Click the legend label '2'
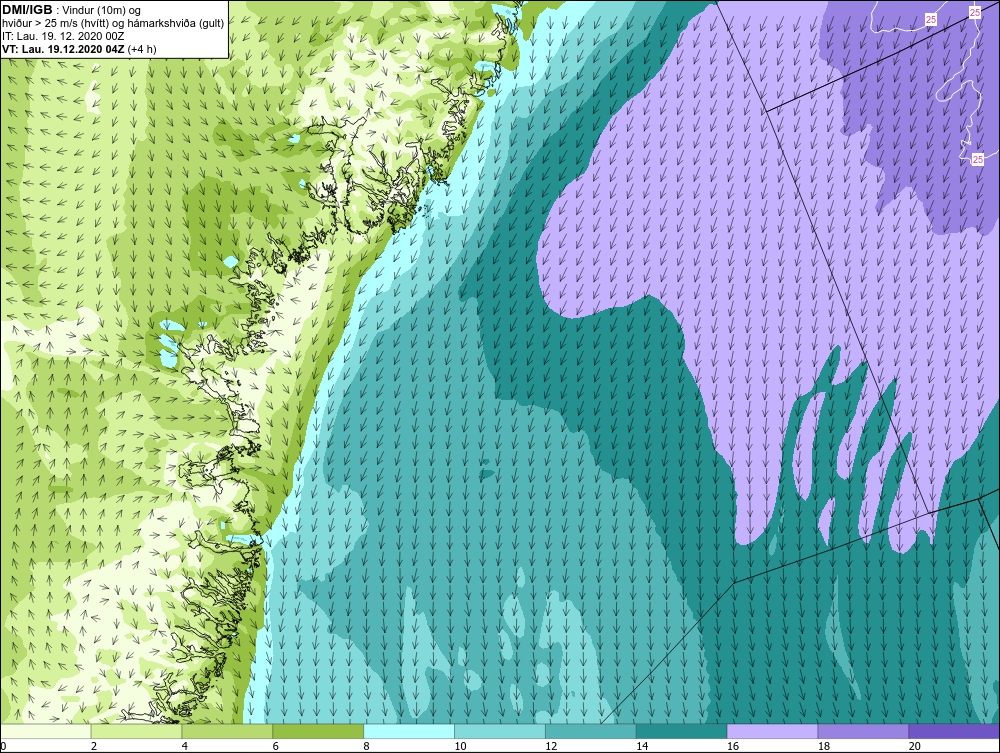Screen dimensions: 1000x753 coord(94,746)
